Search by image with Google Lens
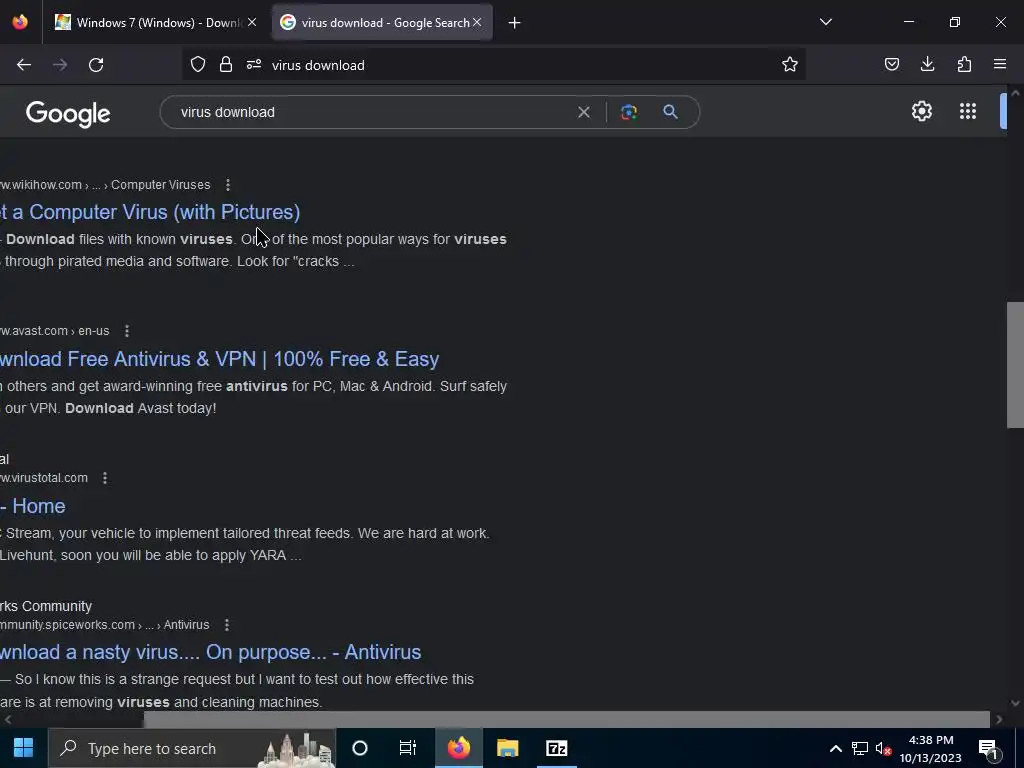Image resolution: width=1024 pixels, height=768 pixels. coord(629,112)
